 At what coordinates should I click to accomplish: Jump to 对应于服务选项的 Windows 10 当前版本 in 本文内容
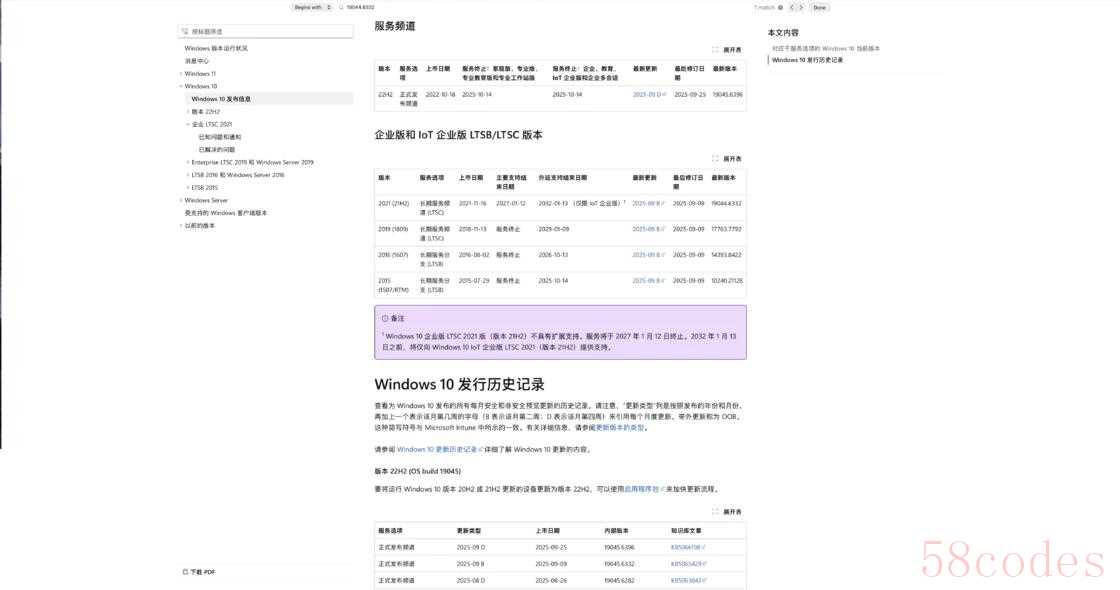pos(826,49)
